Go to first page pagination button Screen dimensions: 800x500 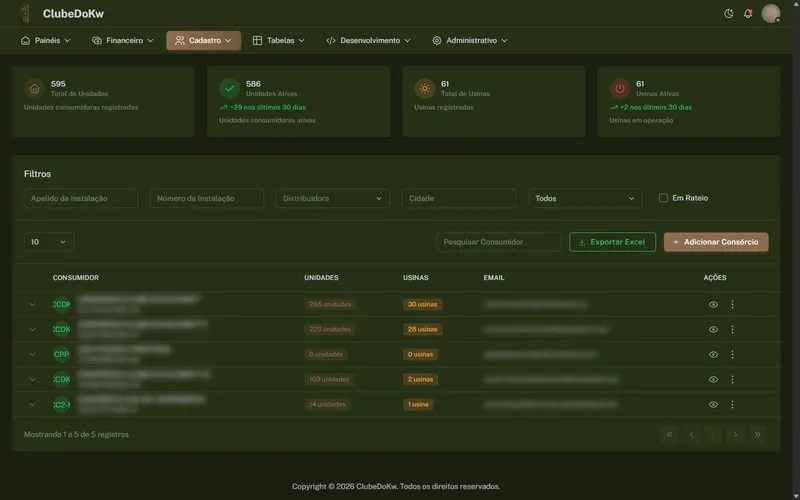coord(669,435)
